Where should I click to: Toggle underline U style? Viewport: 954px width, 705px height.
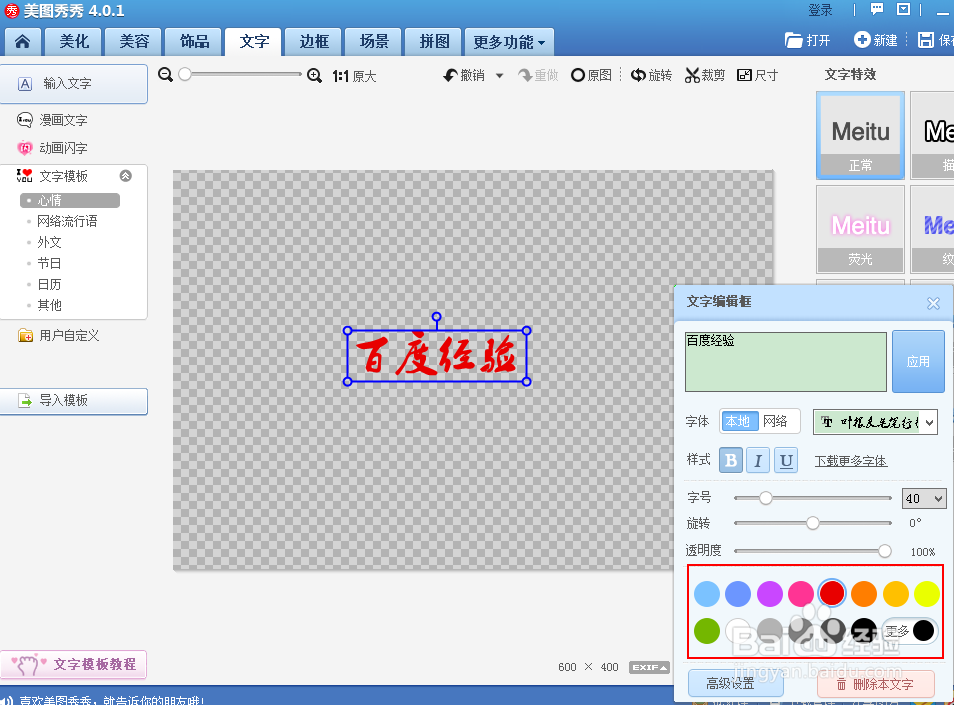pos(786,460)
